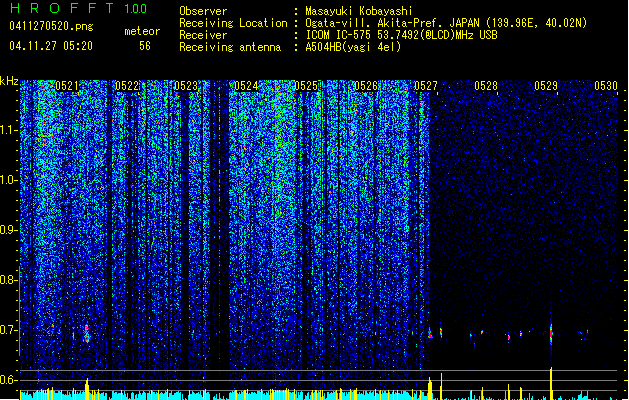This screenshot has width=629, height=400.
Task: Click the 0523 time marker
Action: click(x=186, y=86)
